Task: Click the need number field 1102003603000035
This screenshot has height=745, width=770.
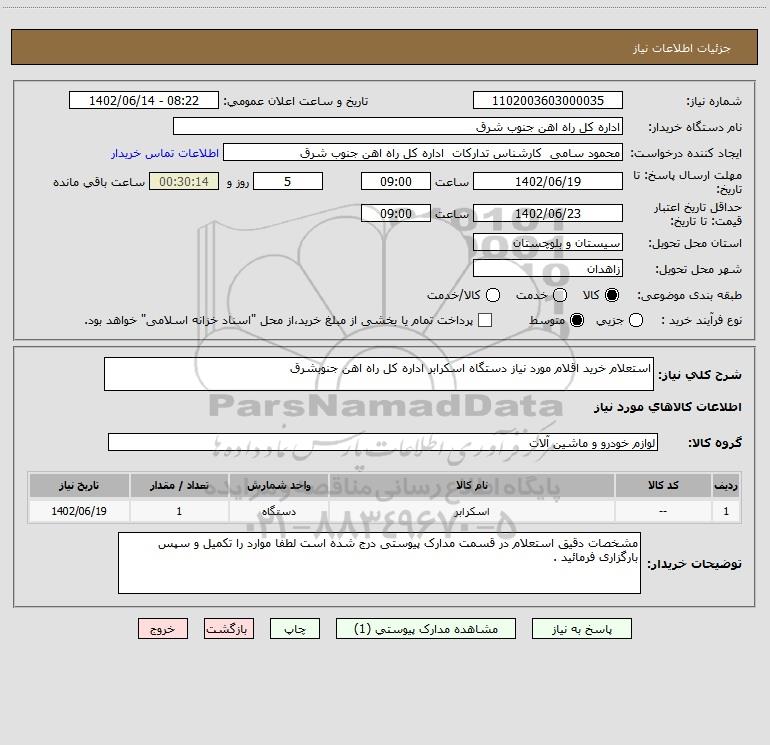Action: click(548, 101)
